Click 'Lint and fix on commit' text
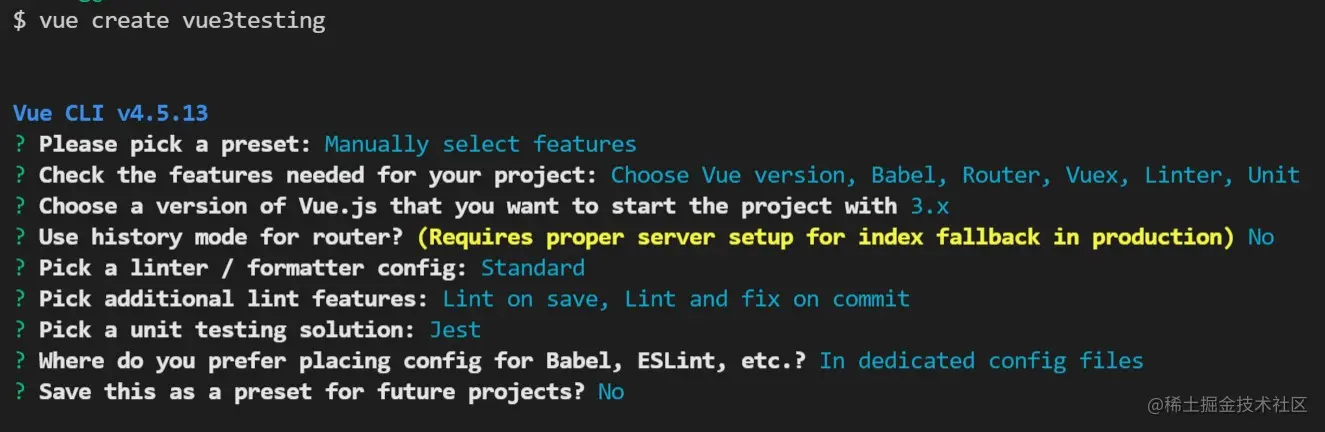Screen dimensions: 1325x432 (x=768, y=299)
